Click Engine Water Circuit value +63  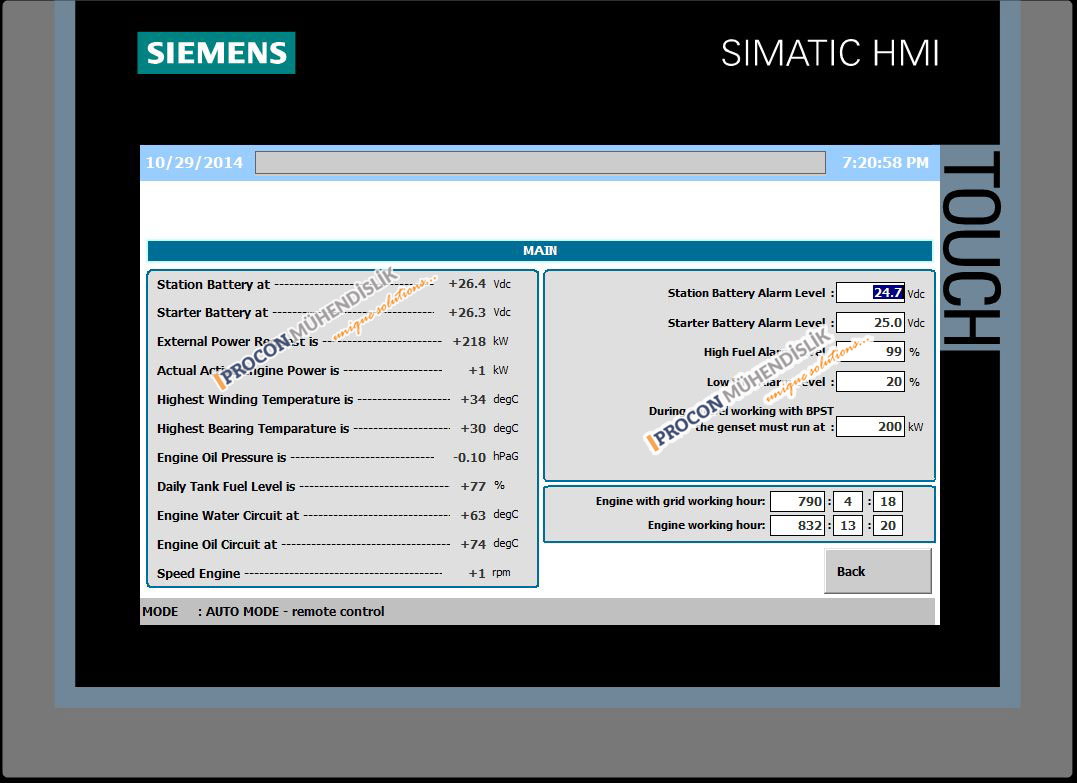pos(473,515)
